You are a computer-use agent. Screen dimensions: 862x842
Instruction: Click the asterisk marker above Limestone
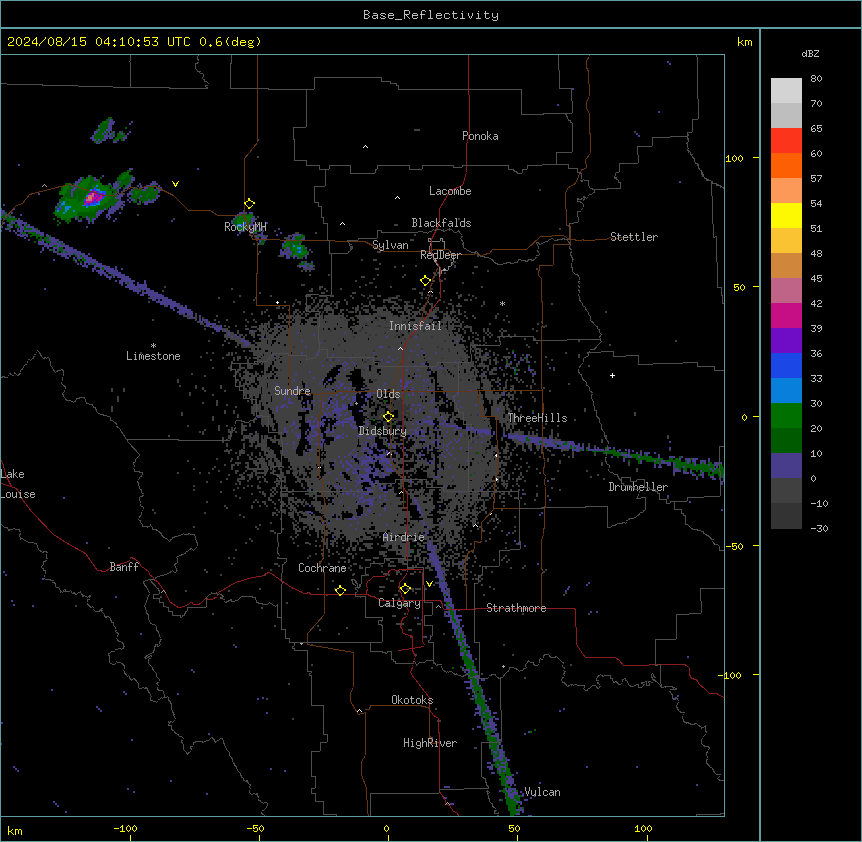pos(153,346)
